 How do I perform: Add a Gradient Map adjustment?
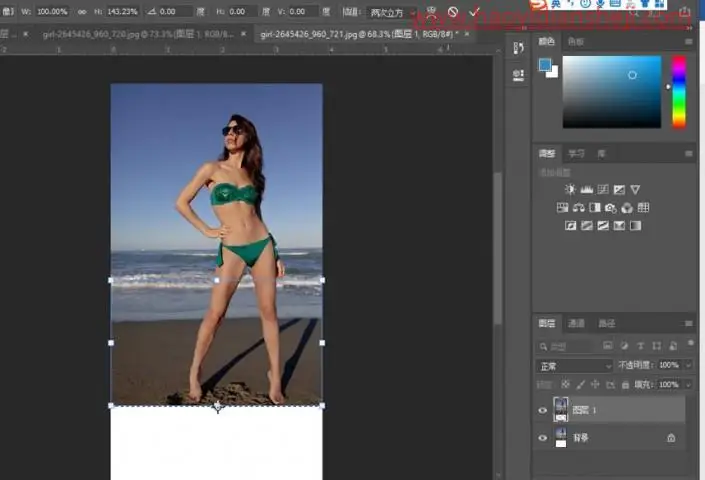(635, 225)
